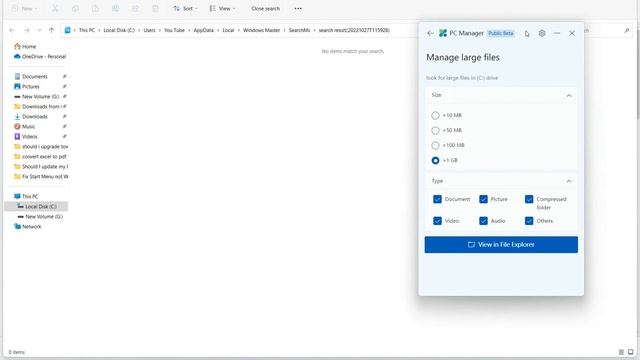This screenshot has height=360, width=640.
Task: Click the Delete trash icon
Action: click(156, 9)
